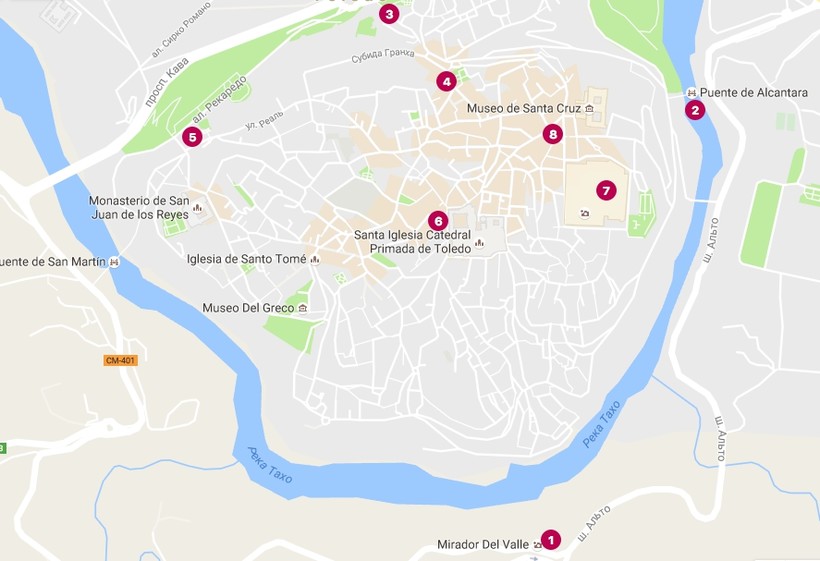Image resolution: width=820 pixels, height=561 pixels.
Task: Select marker 6 above the cathedral label
Action: pyautogui.click(x=438, y=221)
